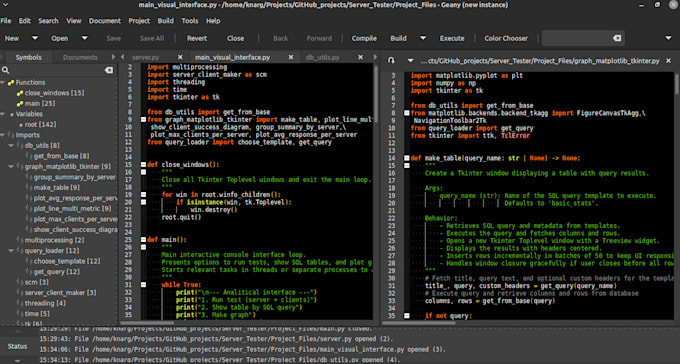Click the New toolbar button
The image size is (680, 364).
(x=12, y=38)
